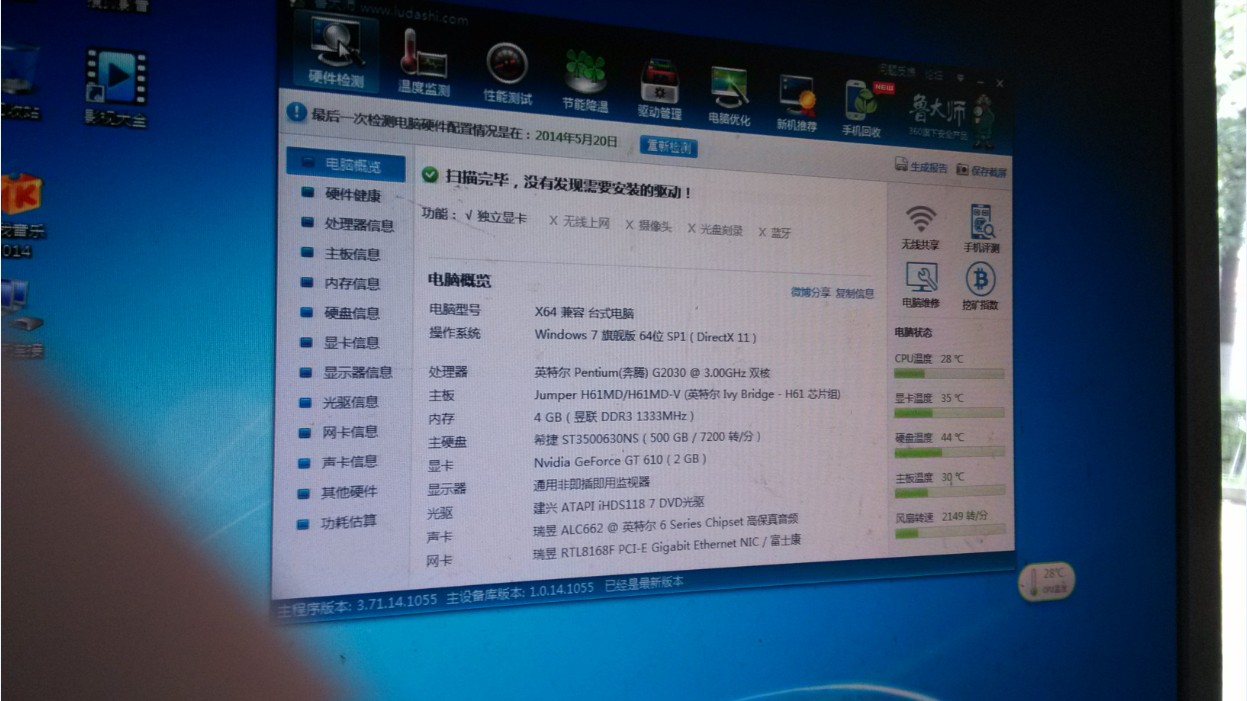The height and width of the screenshot is (701, 1247).
Task: Select 电脑概览 in the sidebar
Action: (x=346, y=165)
